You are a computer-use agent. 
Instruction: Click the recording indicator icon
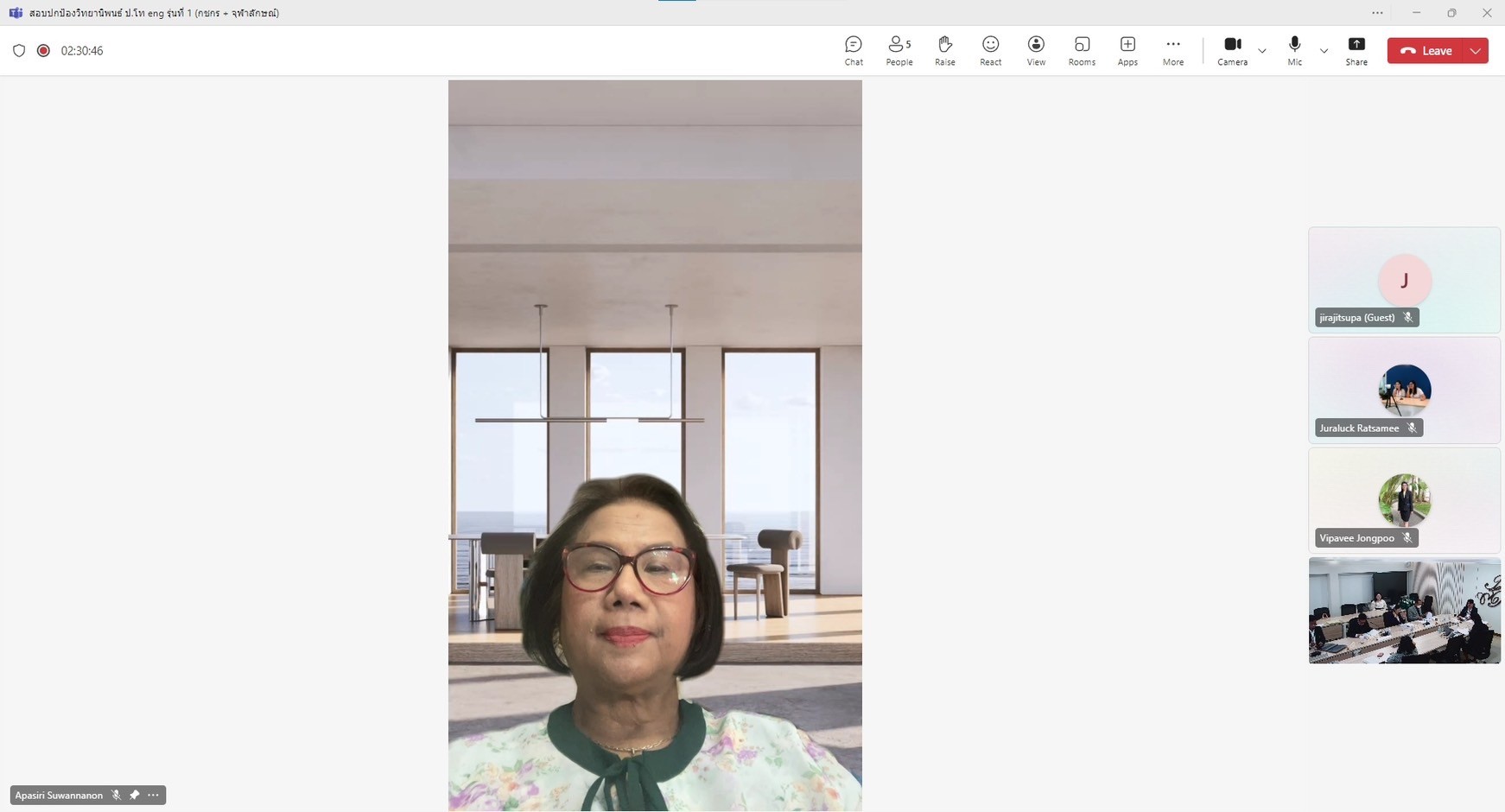pos(43,51)
